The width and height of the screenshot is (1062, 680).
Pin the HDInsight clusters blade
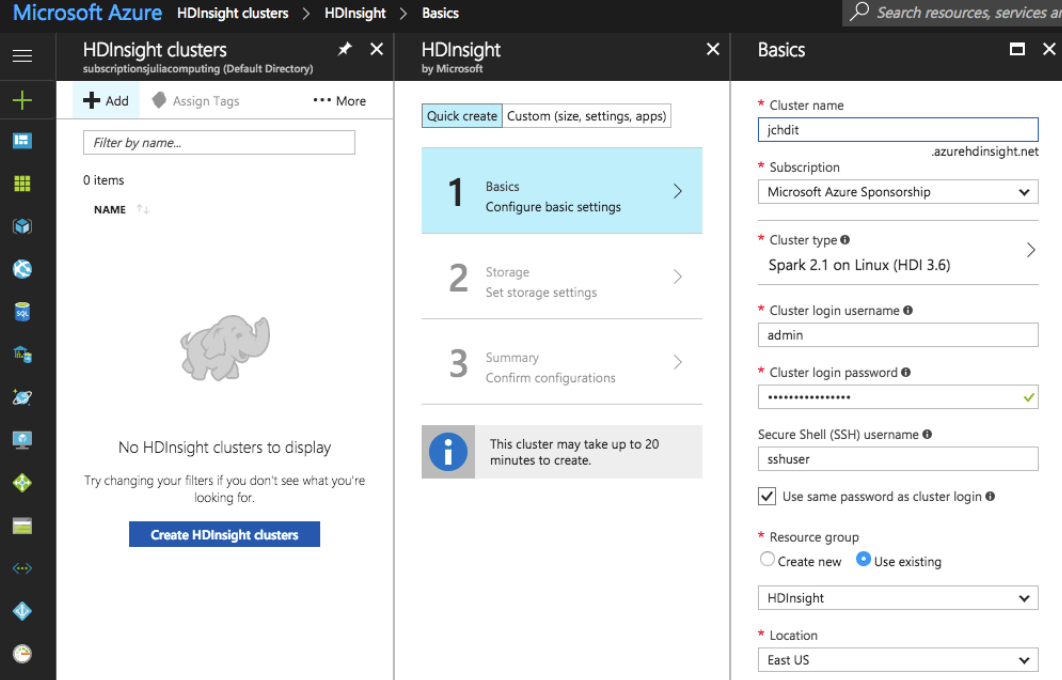345,49
